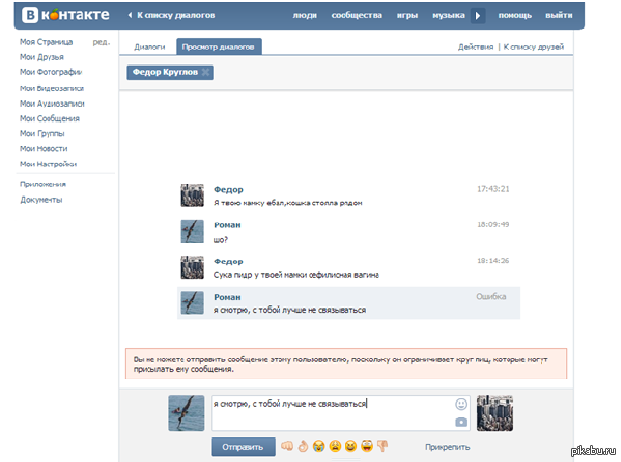Open the Действия actions menu
The image size is (621, 462).
475,47
